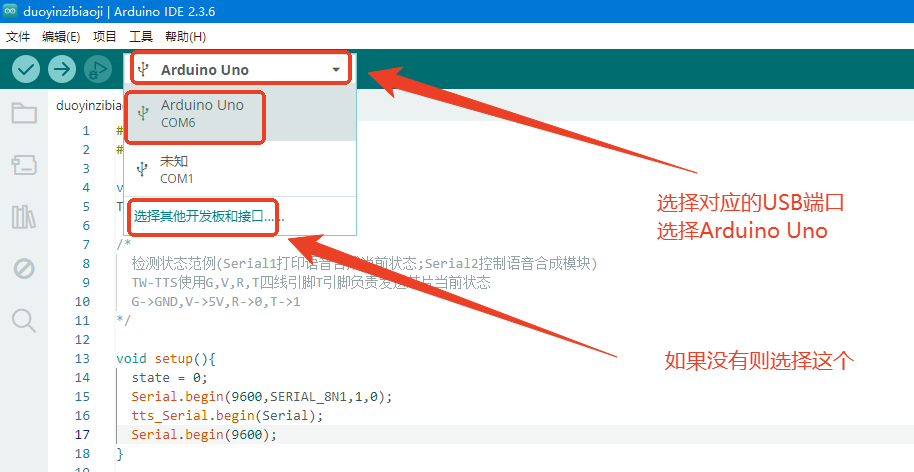This screenshot has width=914, height=472.
Task: Click the void setup(){ line
Action: pyautogui.click(x=166, y=358)
